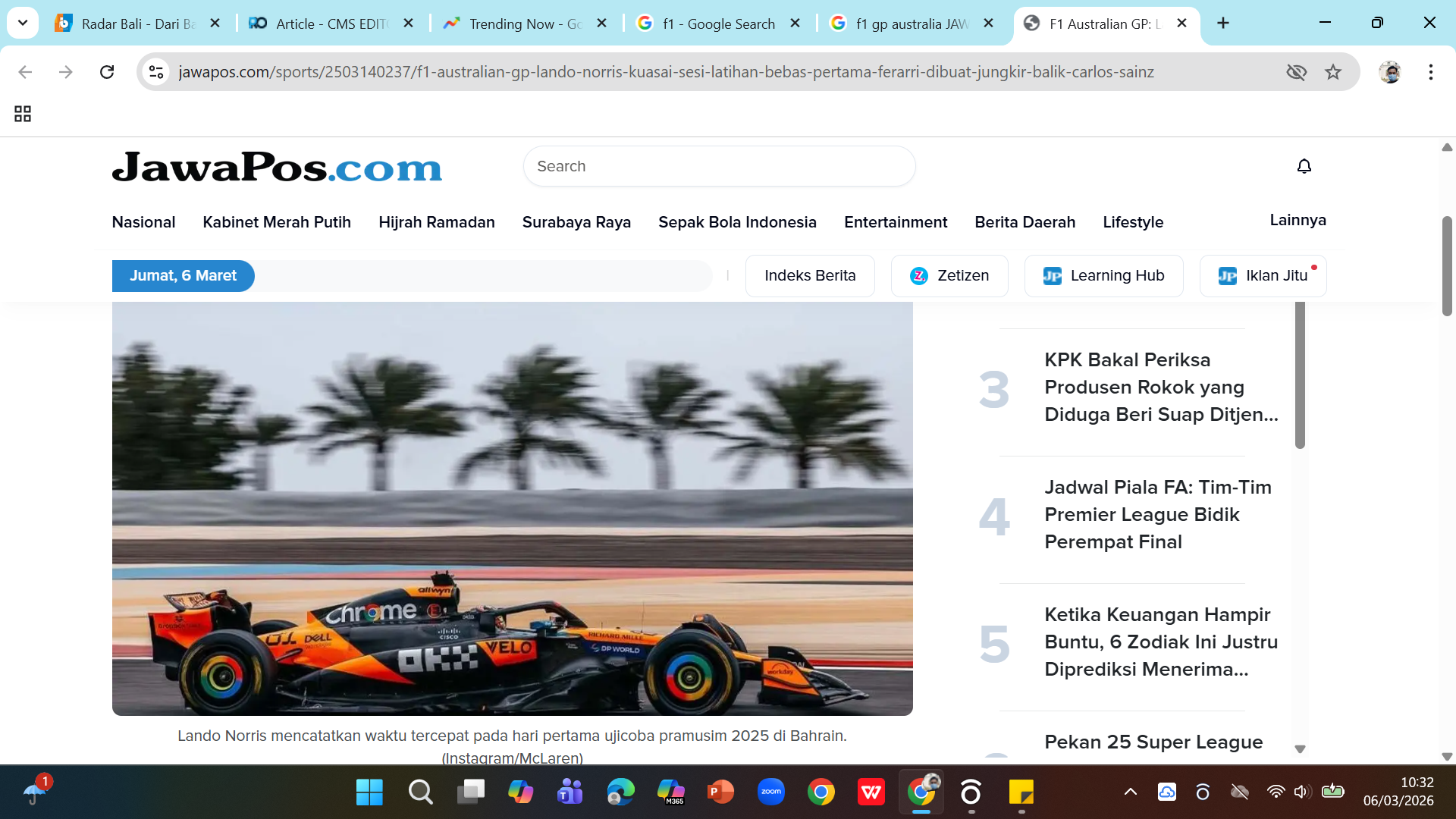Viewport: 1456px width, 819px height.
Task: Click the page scrollbar up arrow
Action: [x=1447, y=147]
